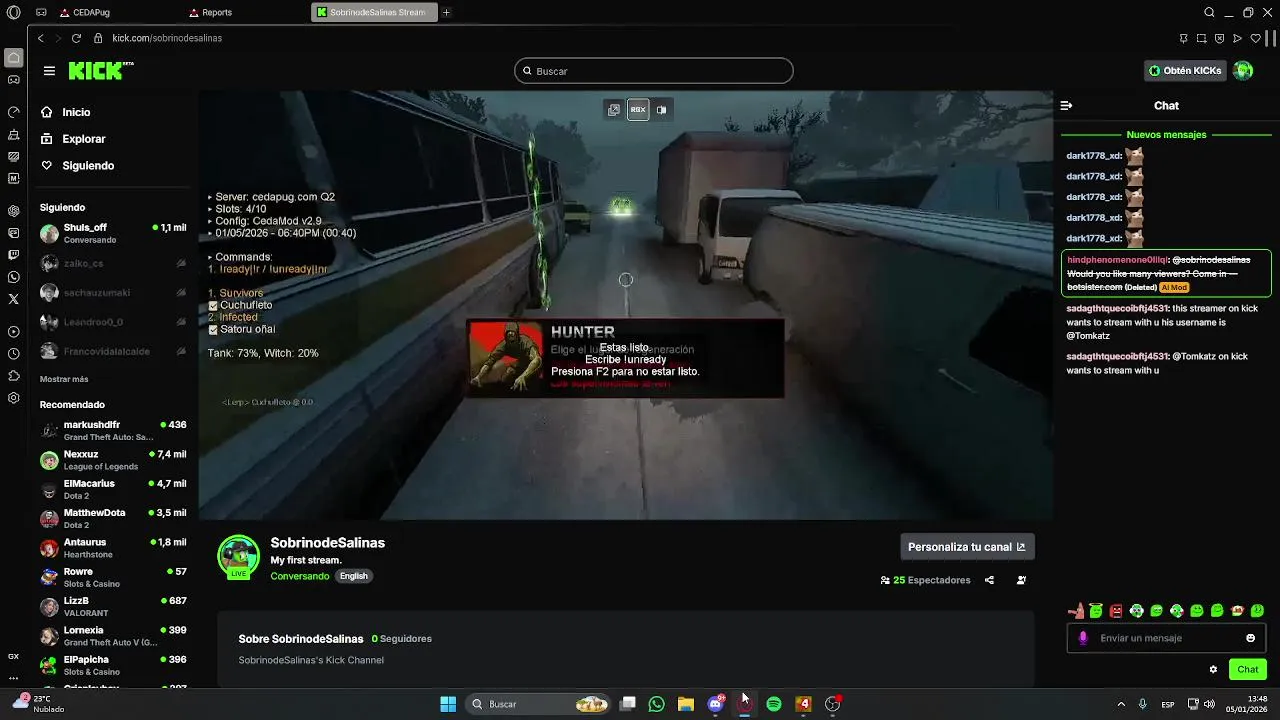This screenshot has height=720, width=1280.
Task: Click the pin icon in address bar
Action: (x=1183, y=38)
